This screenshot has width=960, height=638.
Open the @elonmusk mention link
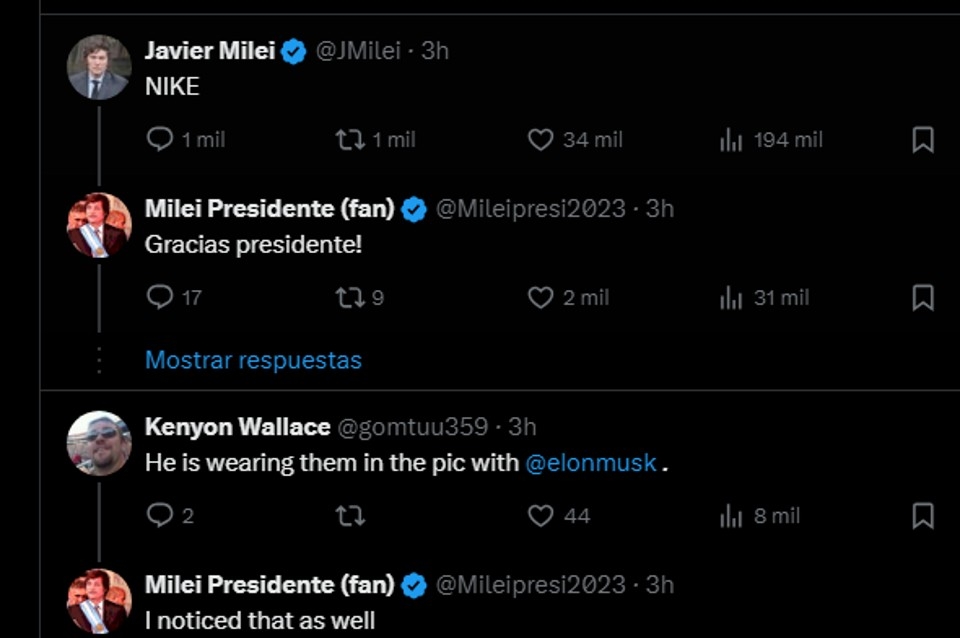click(x=591, y=463)
